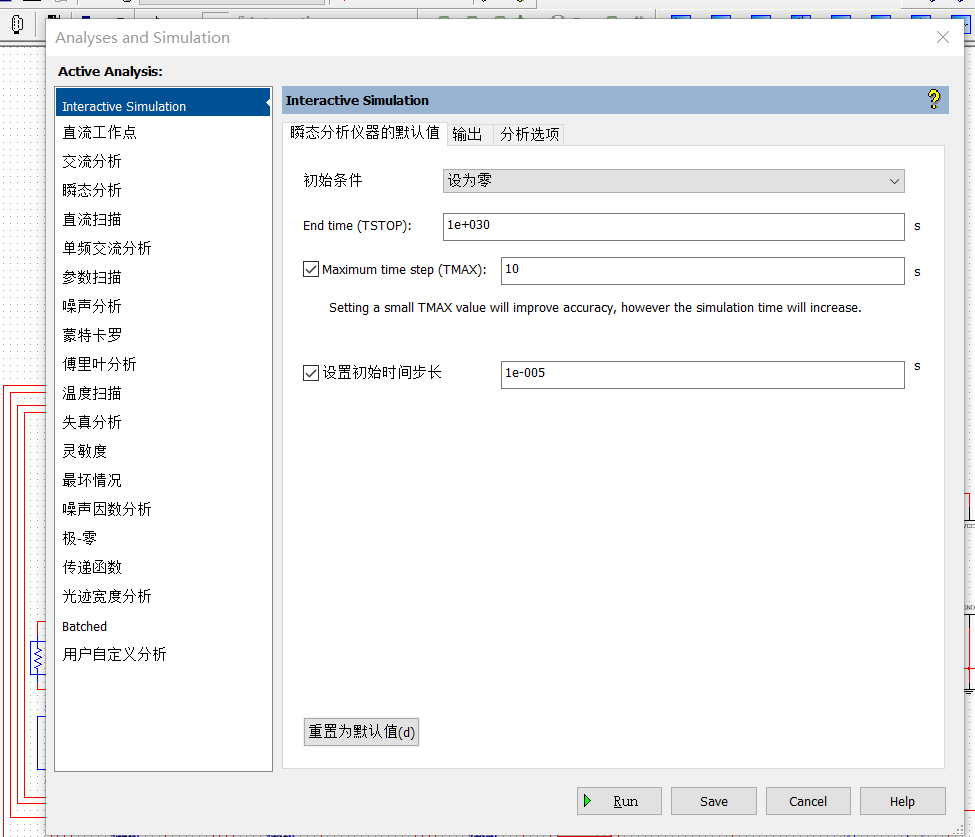Select 极-零 analysis
The height and width of the screenshot is (837, 975).
click(x=80, y=538)
